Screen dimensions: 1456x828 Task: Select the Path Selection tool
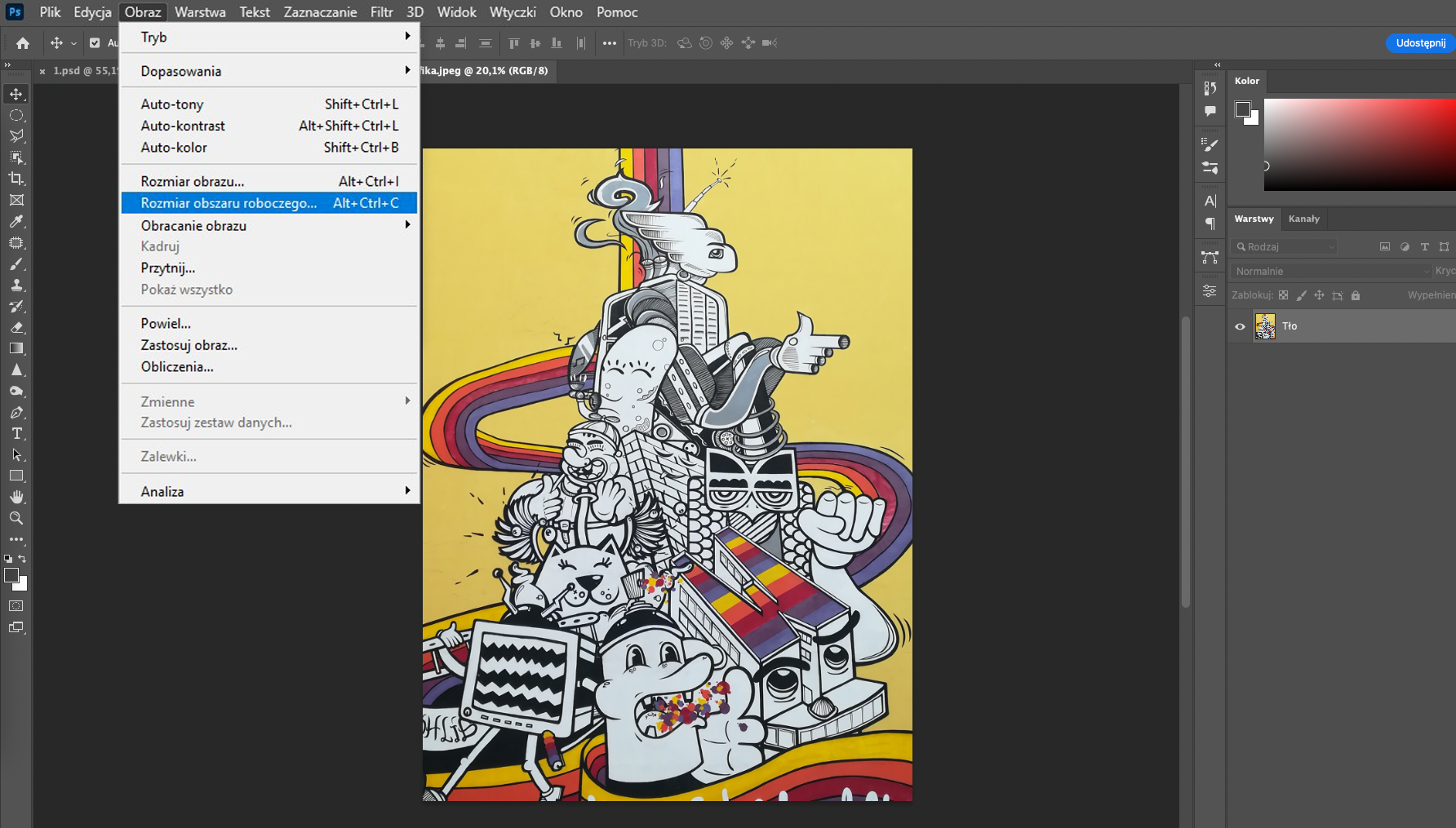pos(16,454)
